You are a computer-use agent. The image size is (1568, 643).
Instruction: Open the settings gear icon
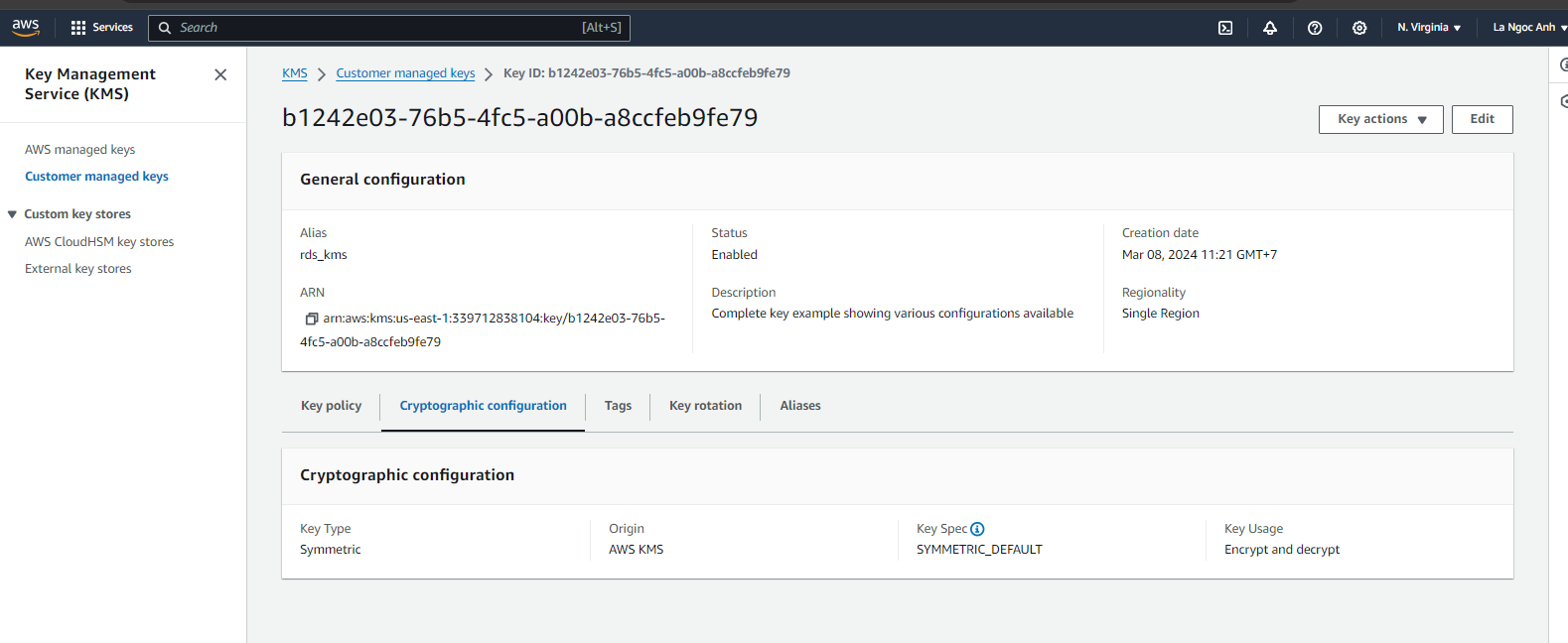tap(1359, 28)
